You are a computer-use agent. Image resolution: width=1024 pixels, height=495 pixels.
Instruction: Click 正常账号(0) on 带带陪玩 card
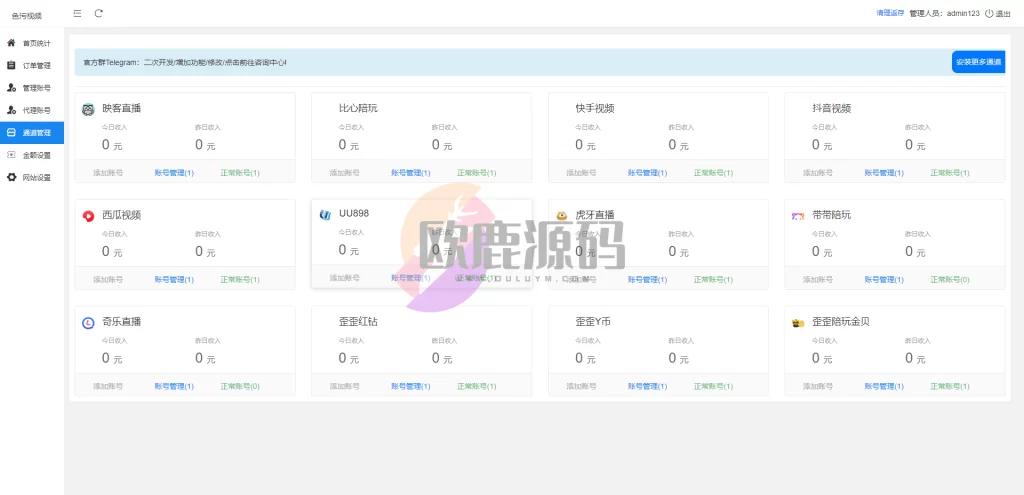tap(950, 279)
